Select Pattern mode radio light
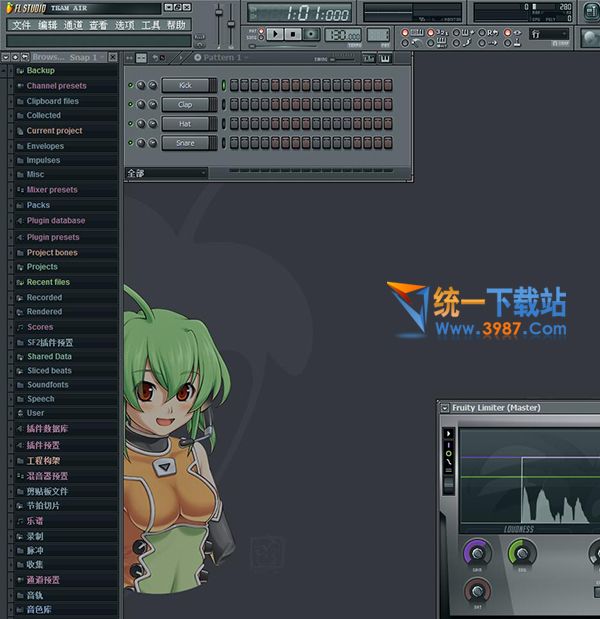600x619 pixels. pos(261,31)
